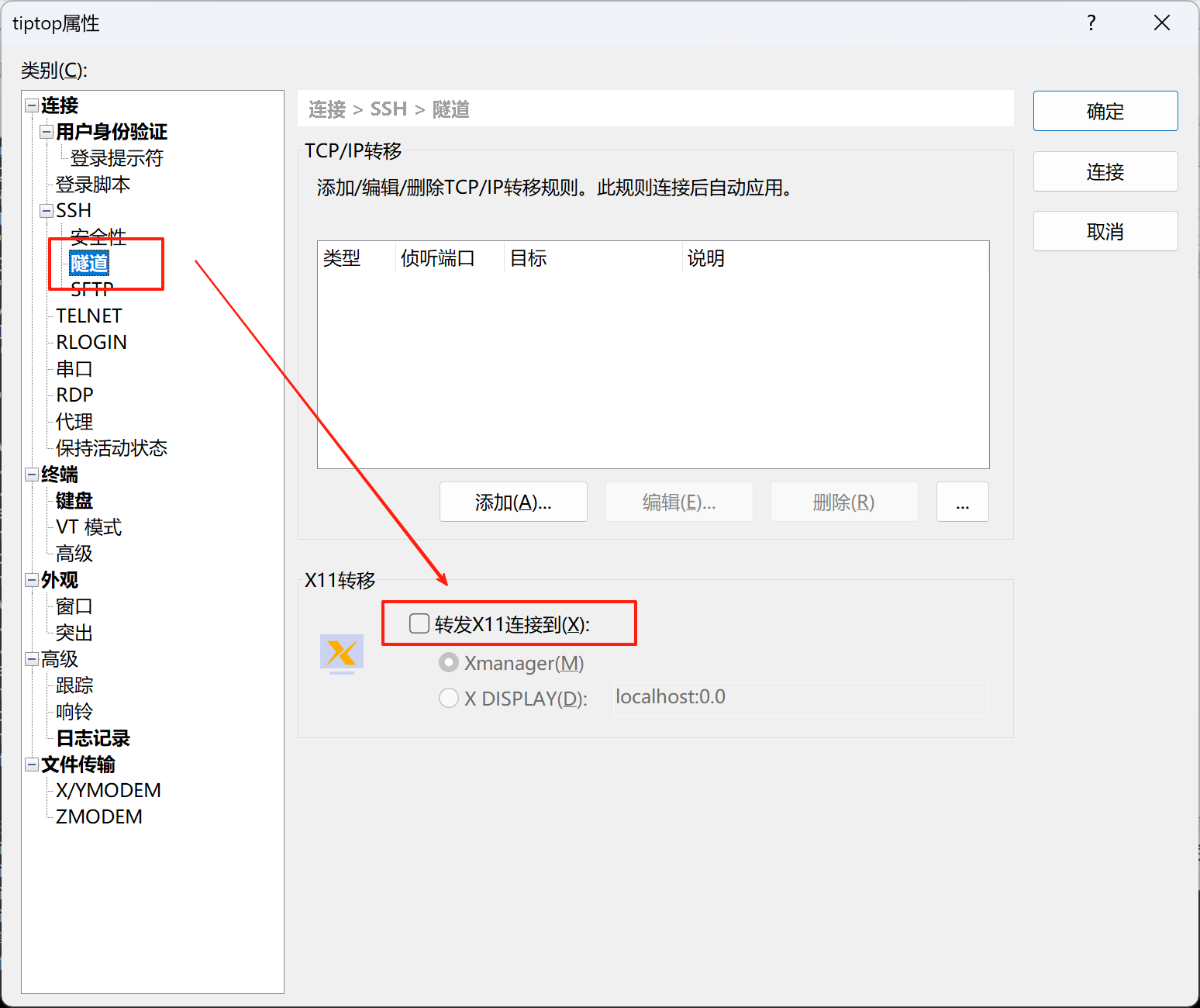Click the Xmanager X11 logo icon
This screenshot has height=1008, width=1200.
click(341, 653)
